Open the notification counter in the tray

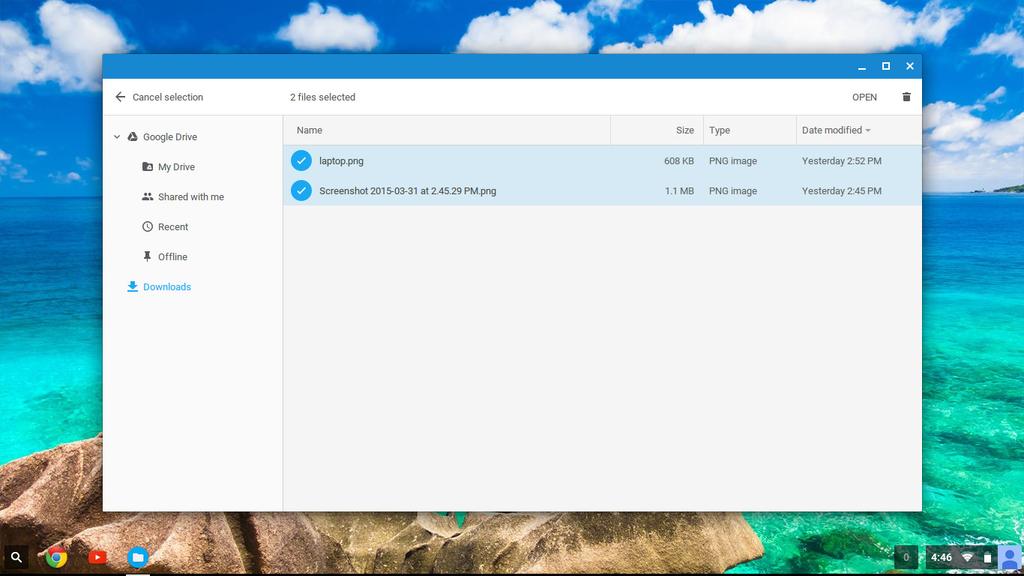coord(906,558)
